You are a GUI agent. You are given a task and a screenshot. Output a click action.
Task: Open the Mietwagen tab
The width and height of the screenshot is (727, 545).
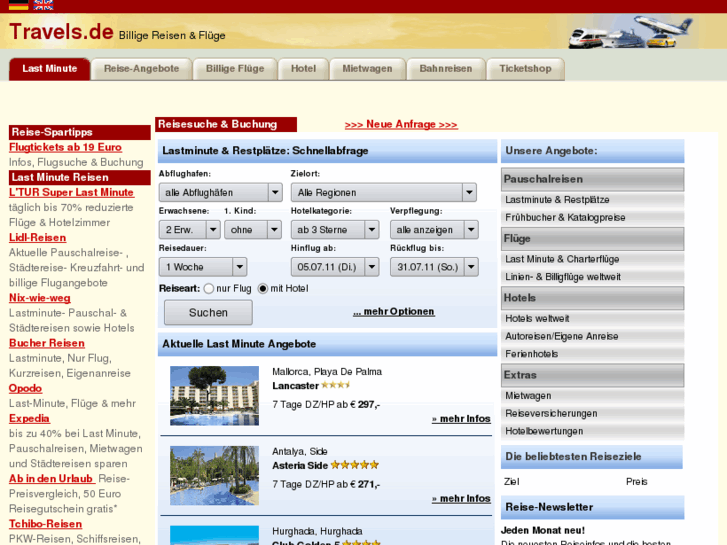[x=367, y=69]
